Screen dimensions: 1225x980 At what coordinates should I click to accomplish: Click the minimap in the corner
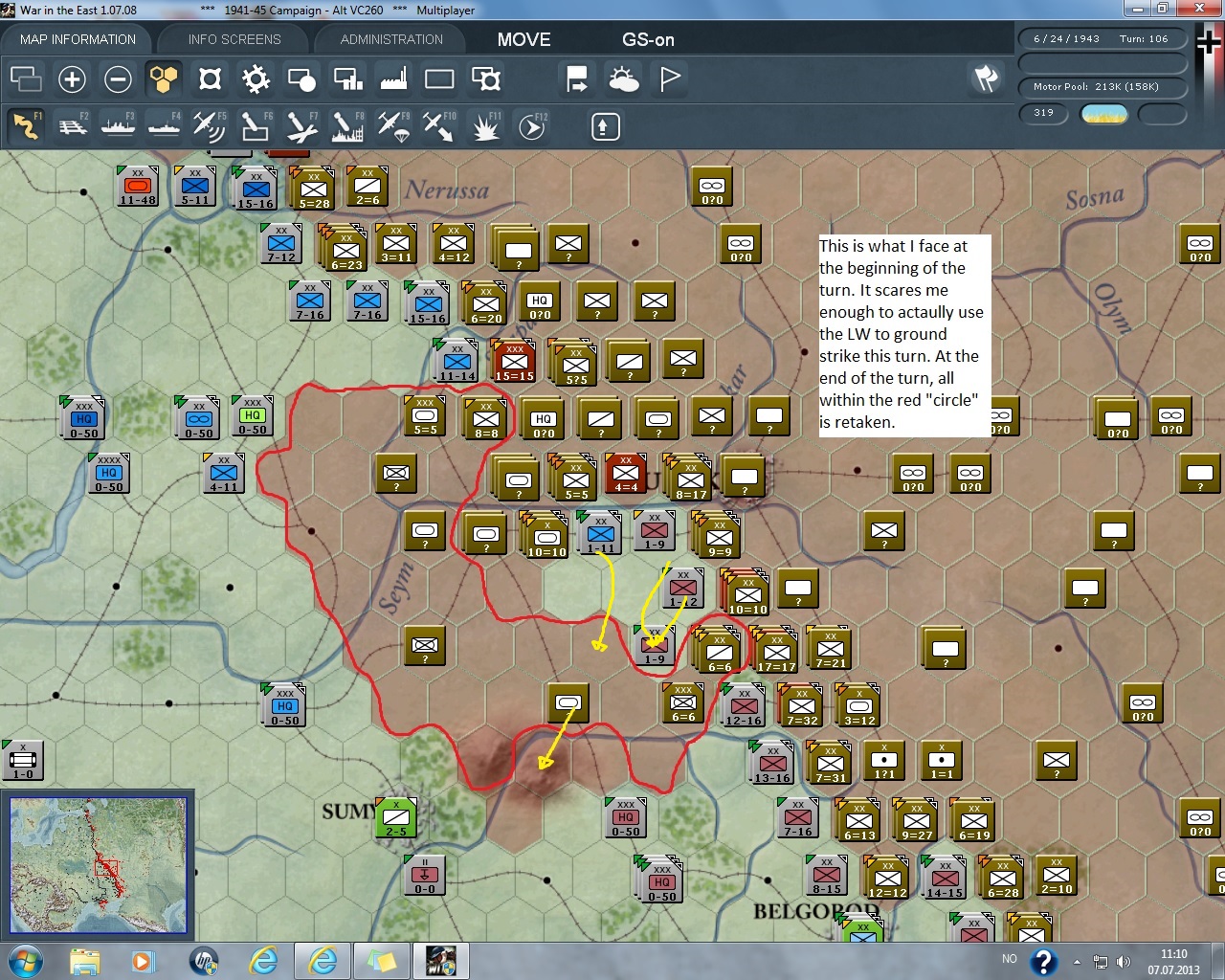[98, 865]
